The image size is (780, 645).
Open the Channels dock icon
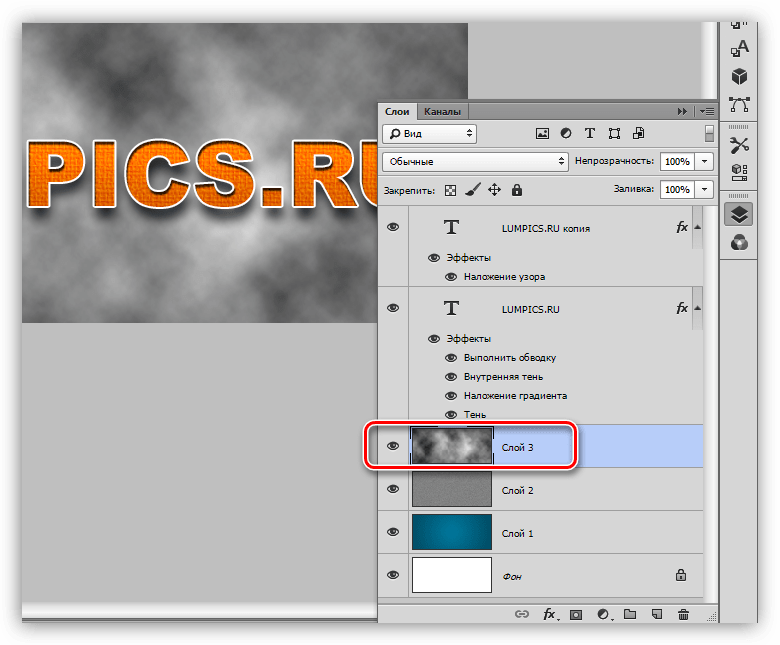point(739,243)
